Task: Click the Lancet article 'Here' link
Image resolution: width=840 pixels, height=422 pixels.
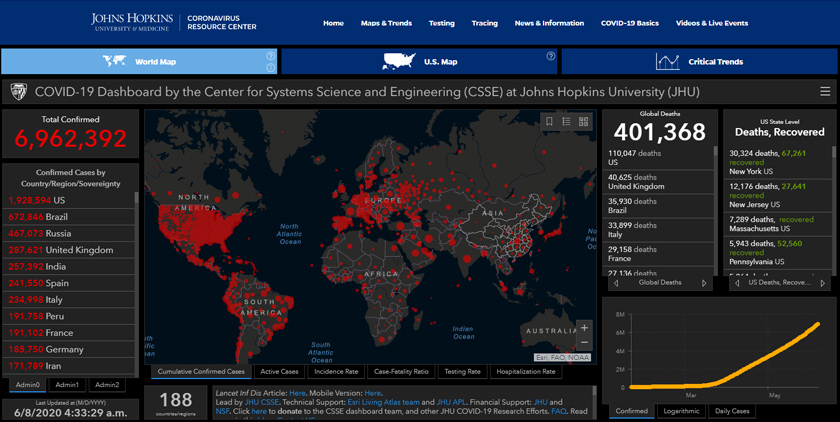Action: coord(297,393)
